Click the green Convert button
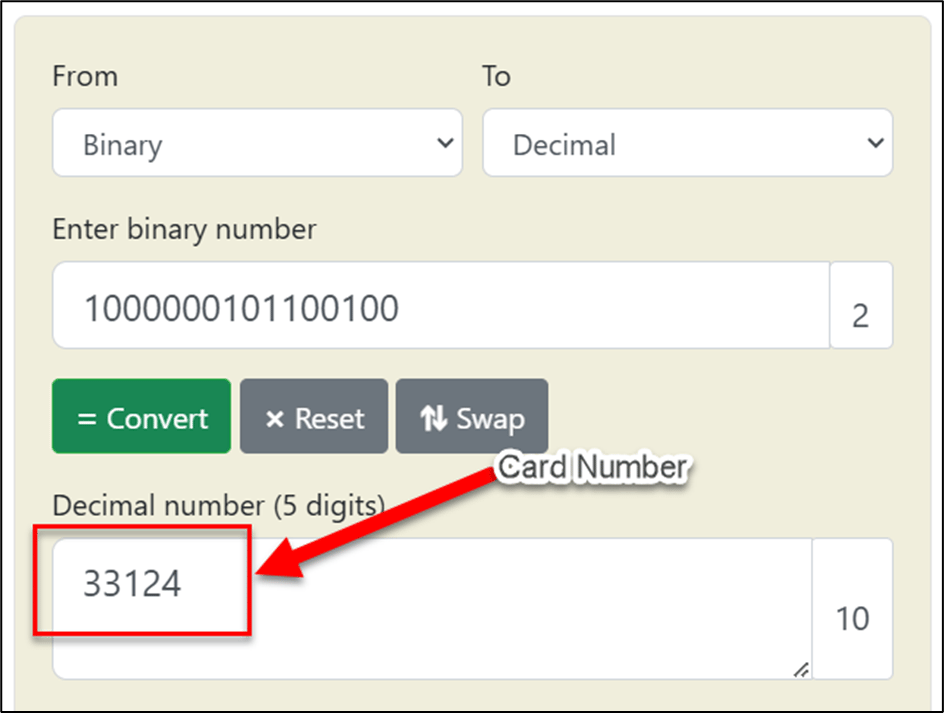The height and width of the screenshot is (713, 944). pos(141,416)
